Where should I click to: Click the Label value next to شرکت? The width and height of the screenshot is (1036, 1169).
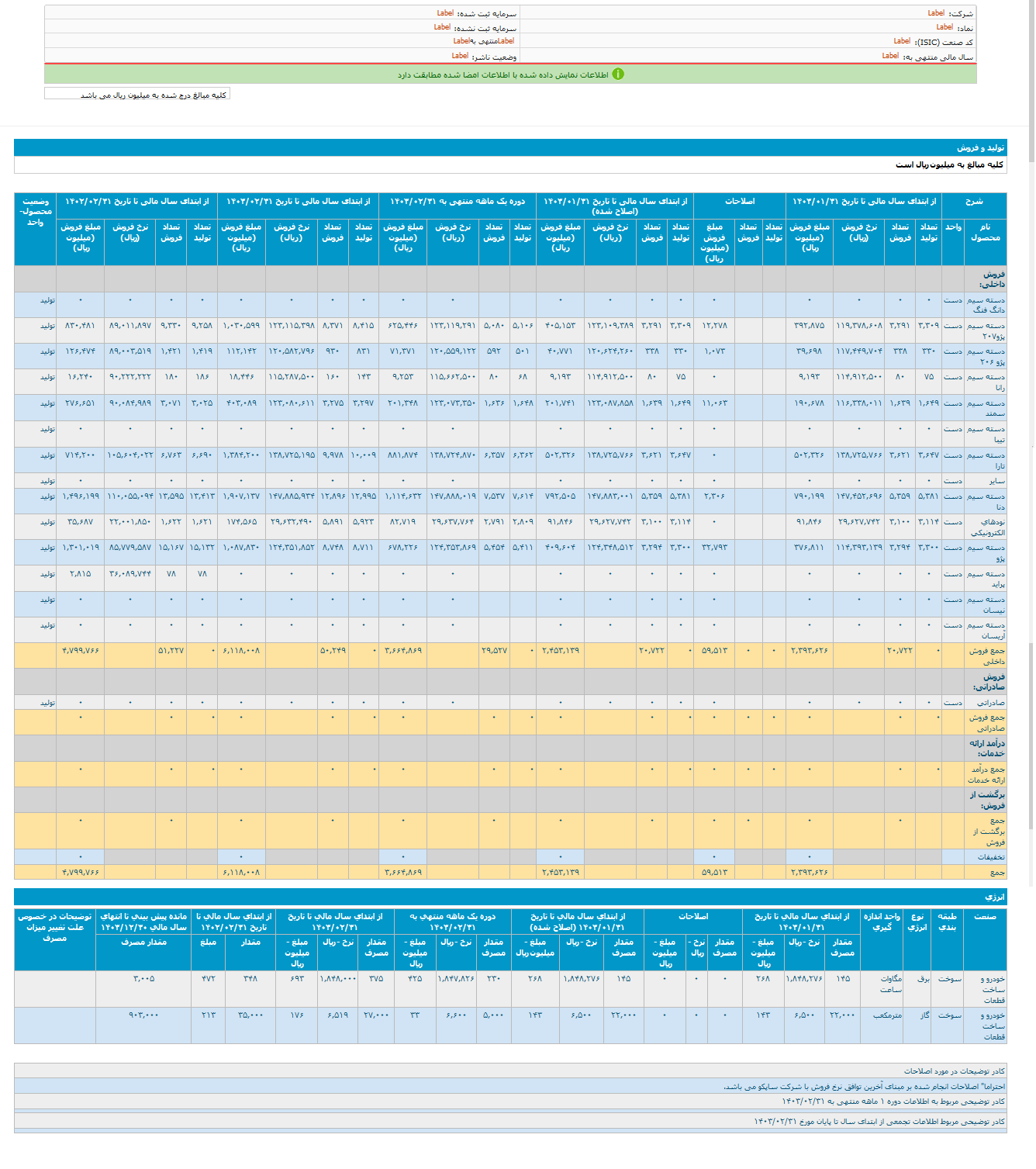(x=936, y=13)
